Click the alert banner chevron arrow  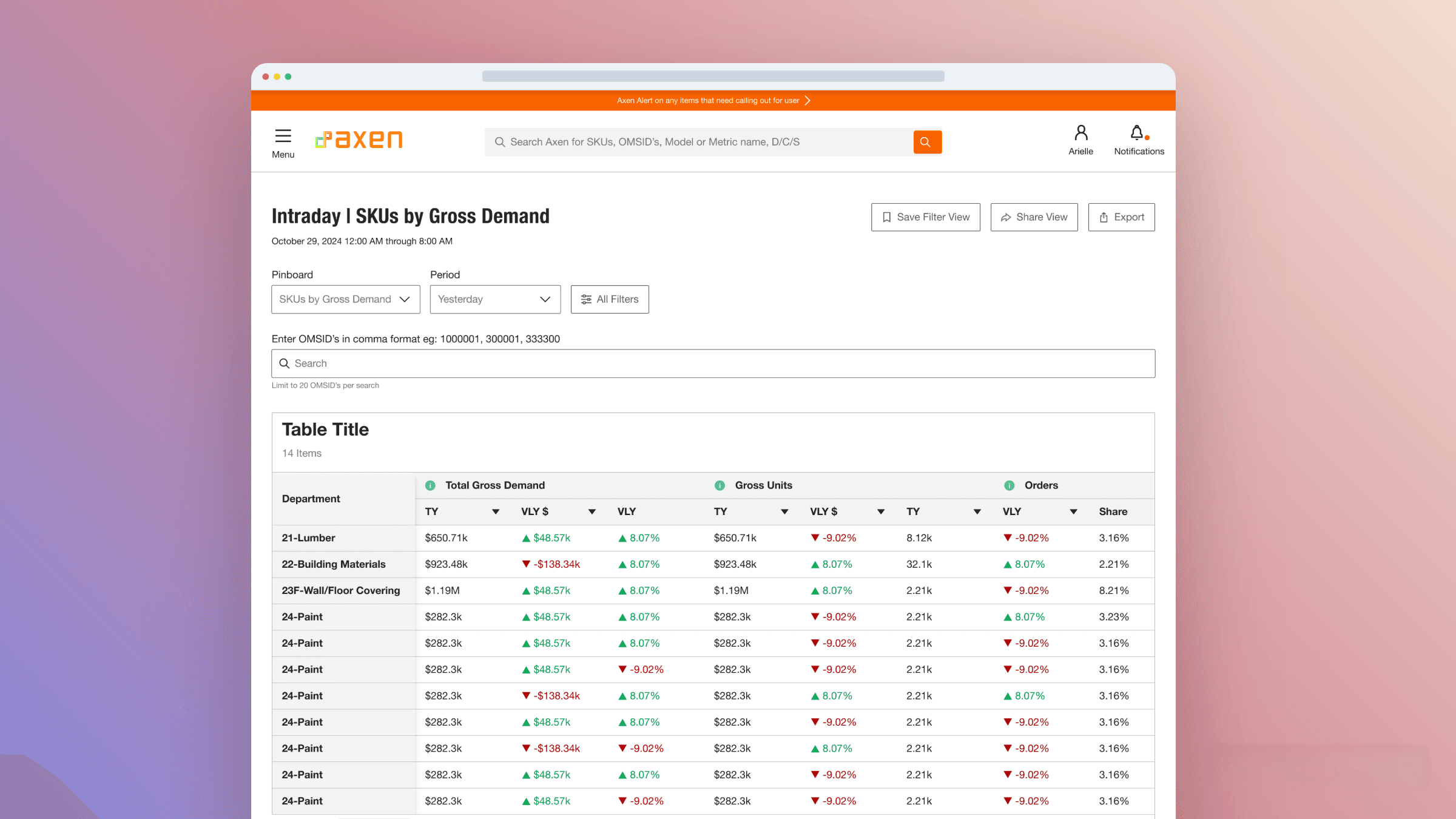click(807, 101)
